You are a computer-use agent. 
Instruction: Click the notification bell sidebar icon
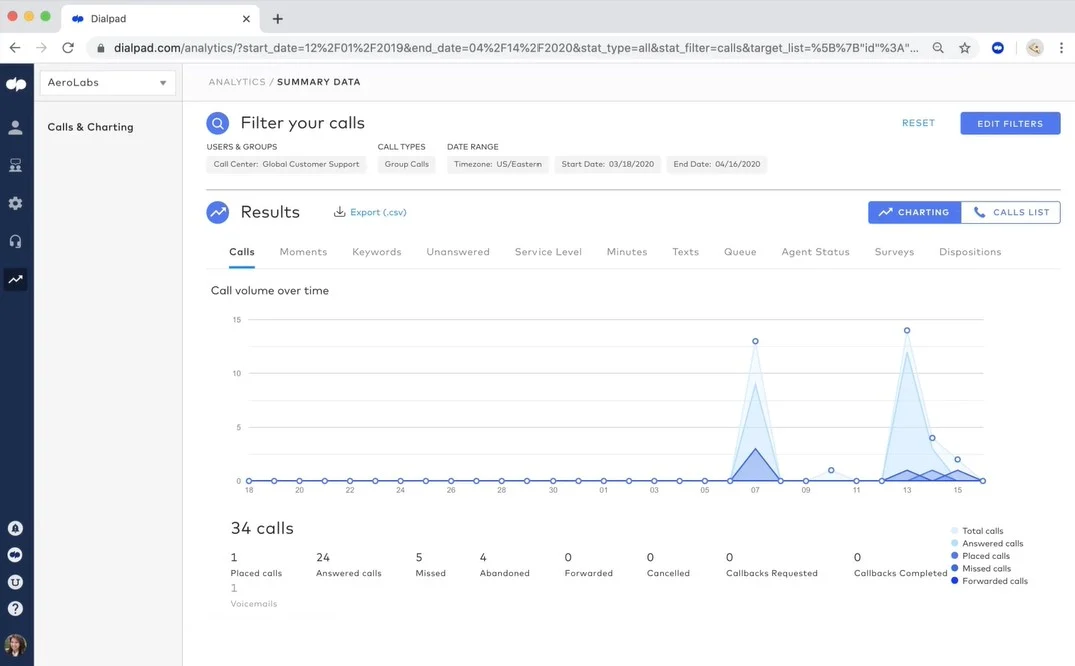(15, 528)
